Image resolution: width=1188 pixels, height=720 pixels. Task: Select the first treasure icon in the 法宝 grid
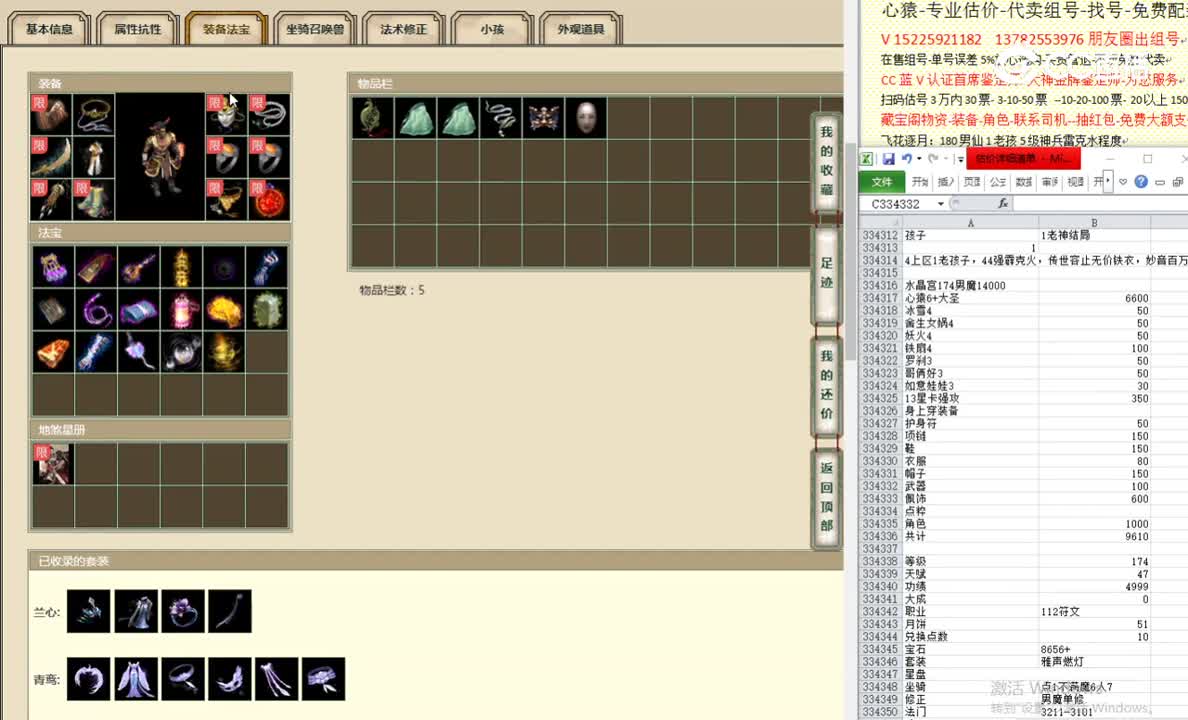click(52, 266)
